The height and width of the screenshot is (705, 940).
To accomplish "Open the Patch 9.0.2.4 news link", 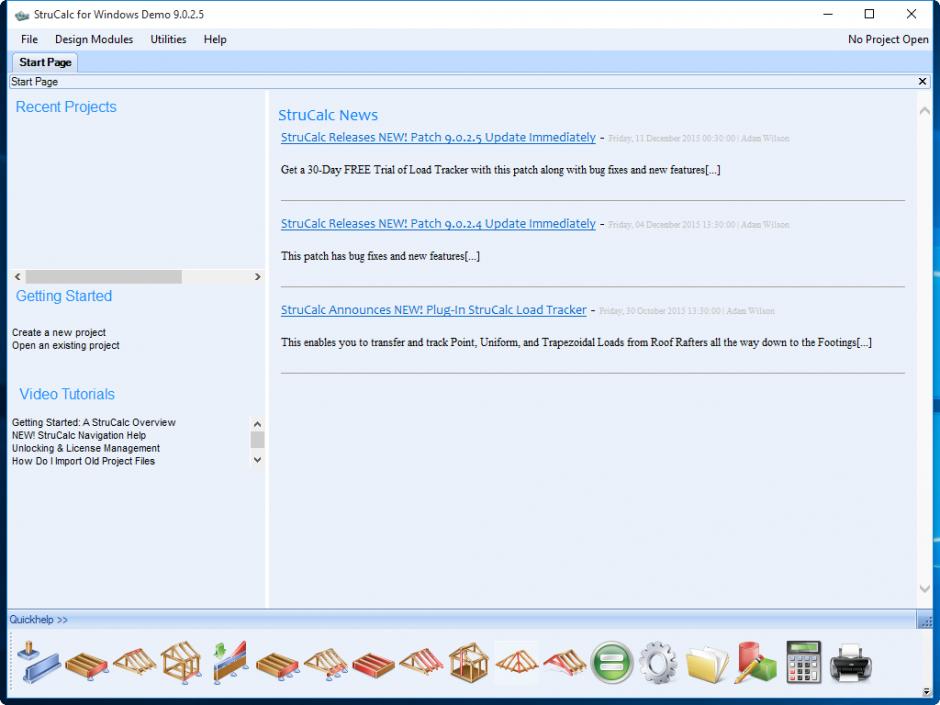I will click(x=438, y=224).
